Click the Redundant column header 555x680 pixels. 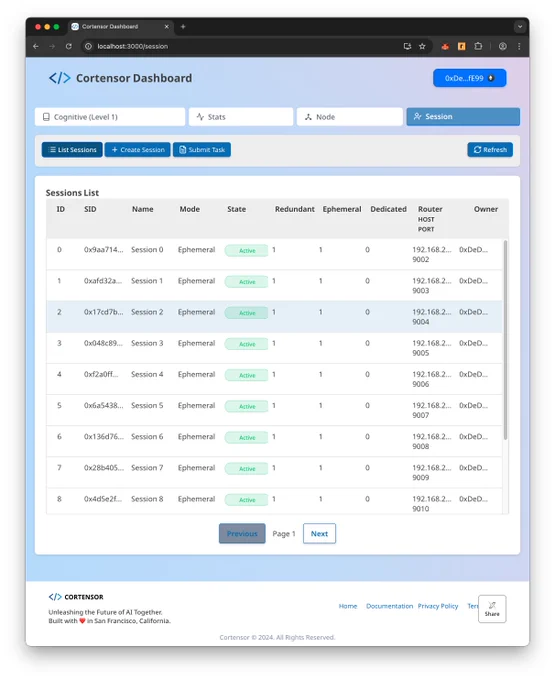click(295, 209)
